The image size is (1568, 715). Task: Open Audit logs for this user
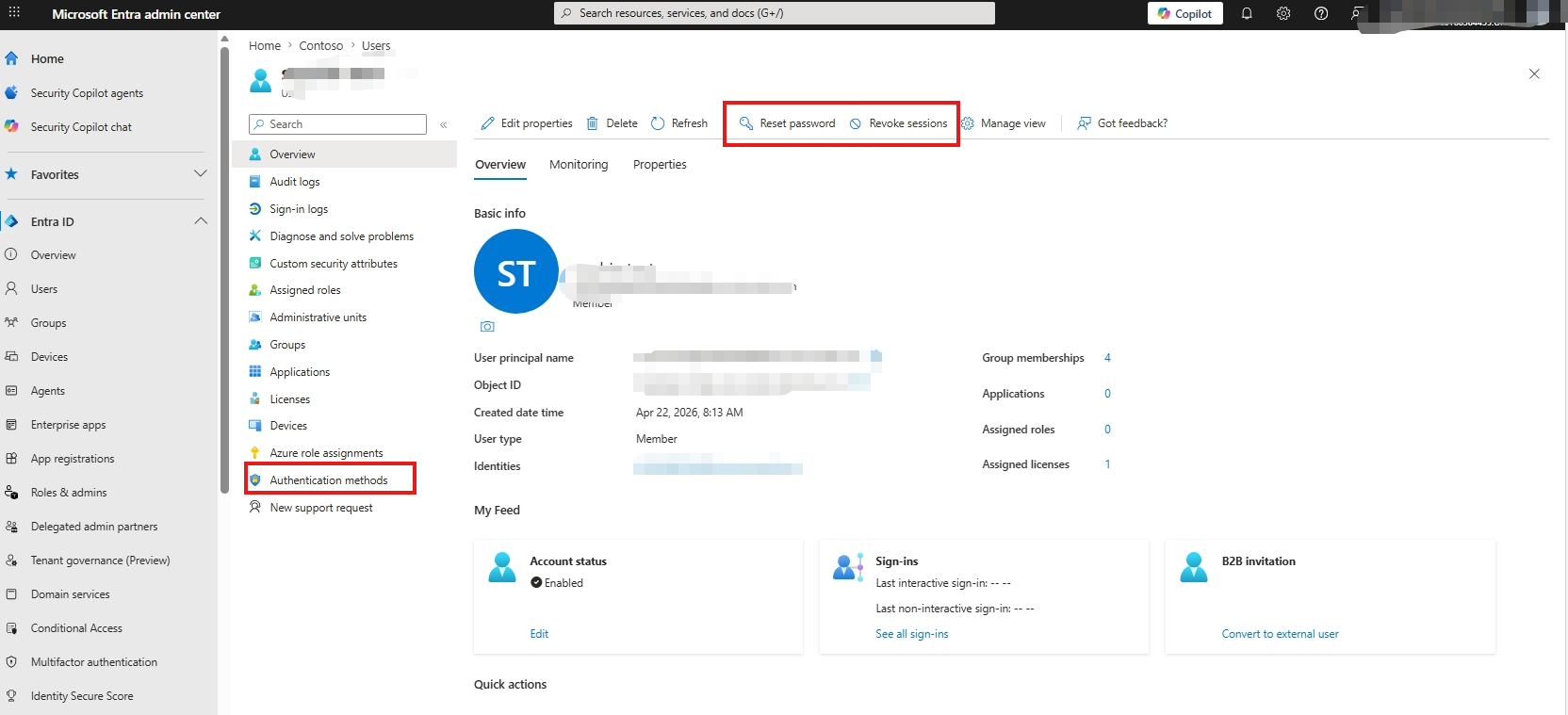[295, 182]
